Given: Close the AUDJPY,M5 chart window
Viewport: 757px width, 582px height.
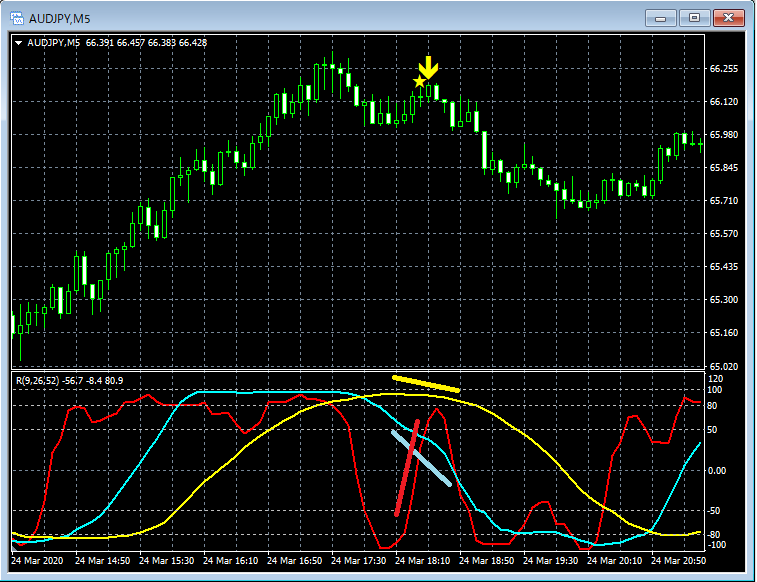Looking at the screenshot, I should 729,18.
